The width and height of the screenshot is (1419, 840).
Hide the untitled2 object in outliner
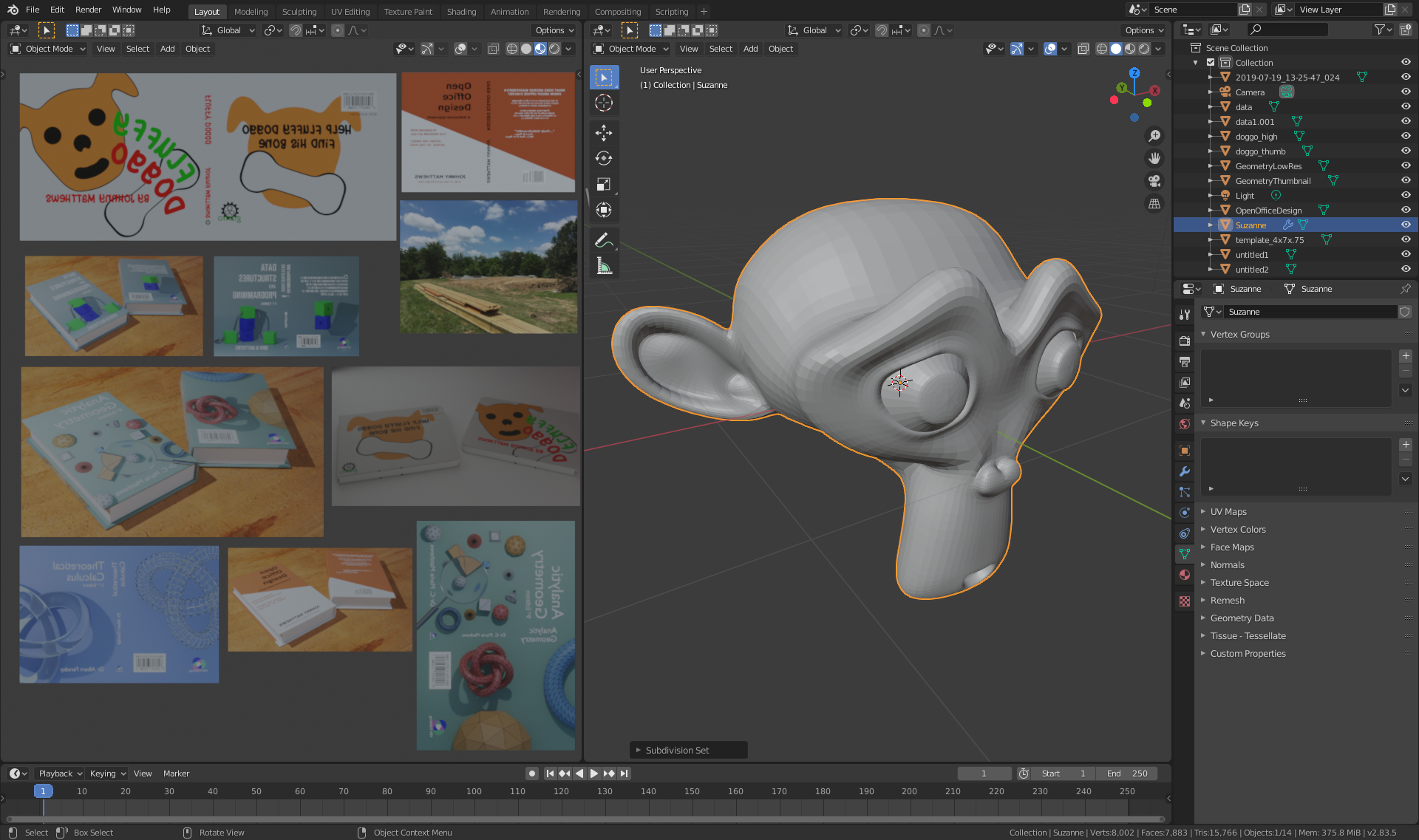coord(1406,269)
